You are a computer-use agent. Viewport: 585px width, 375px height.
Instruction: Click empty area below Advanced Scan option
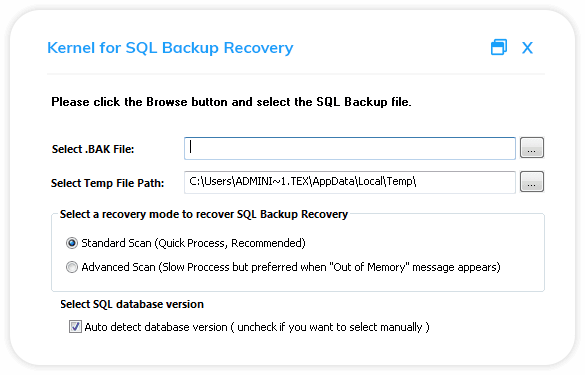click(x=298, y=282)
